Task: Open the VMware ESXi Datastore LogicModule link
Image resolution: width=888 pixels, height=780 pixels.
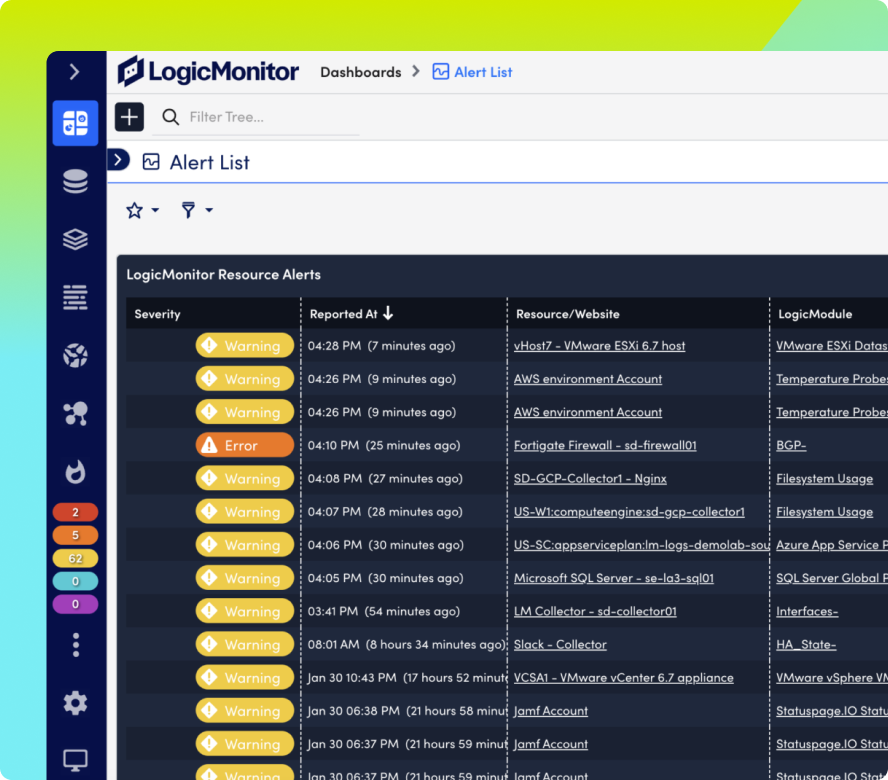Action: (x=832, y=346)
